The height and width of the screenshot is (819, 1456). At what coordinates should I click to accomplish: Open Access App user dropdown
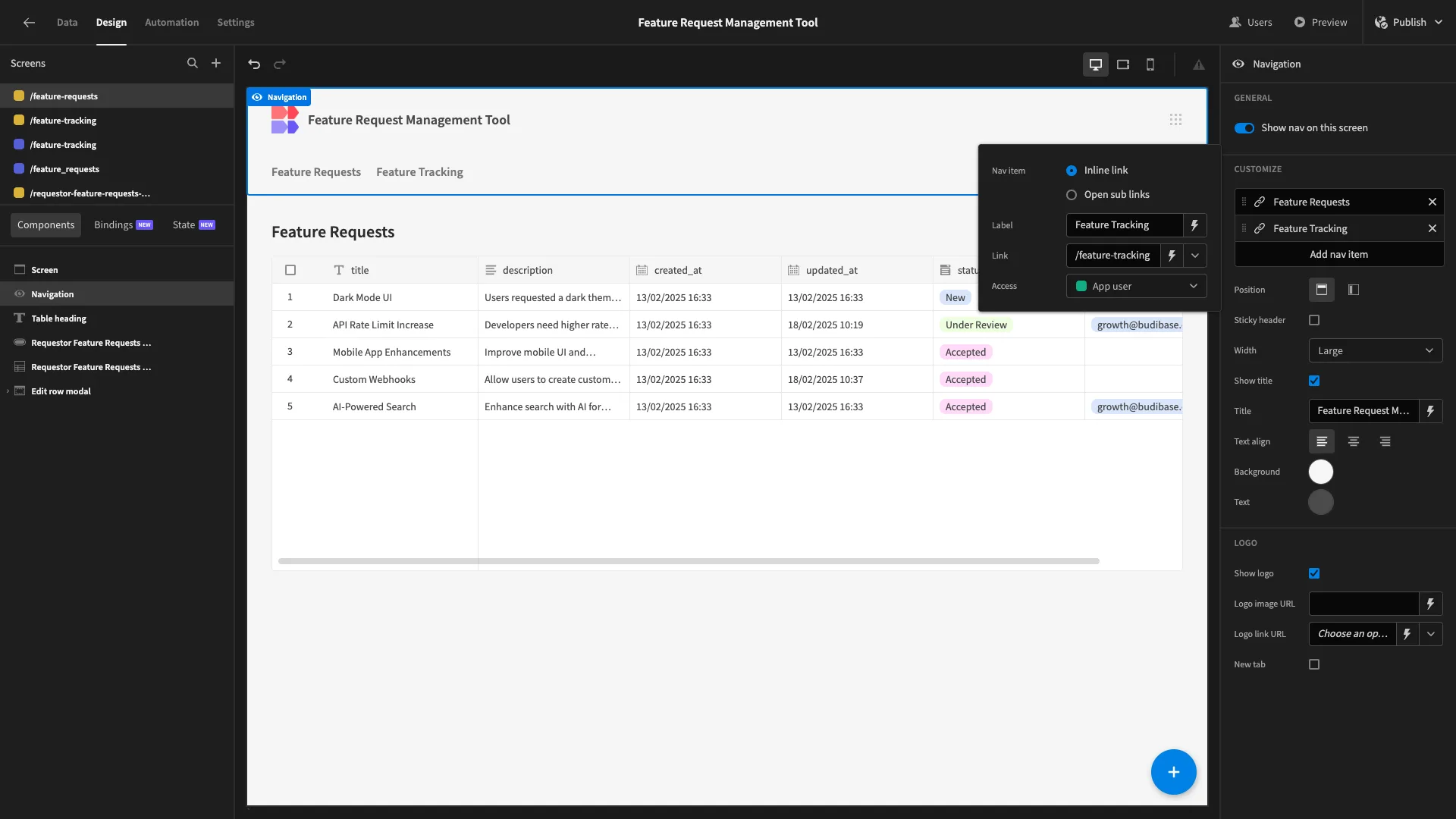point(1137,286)
